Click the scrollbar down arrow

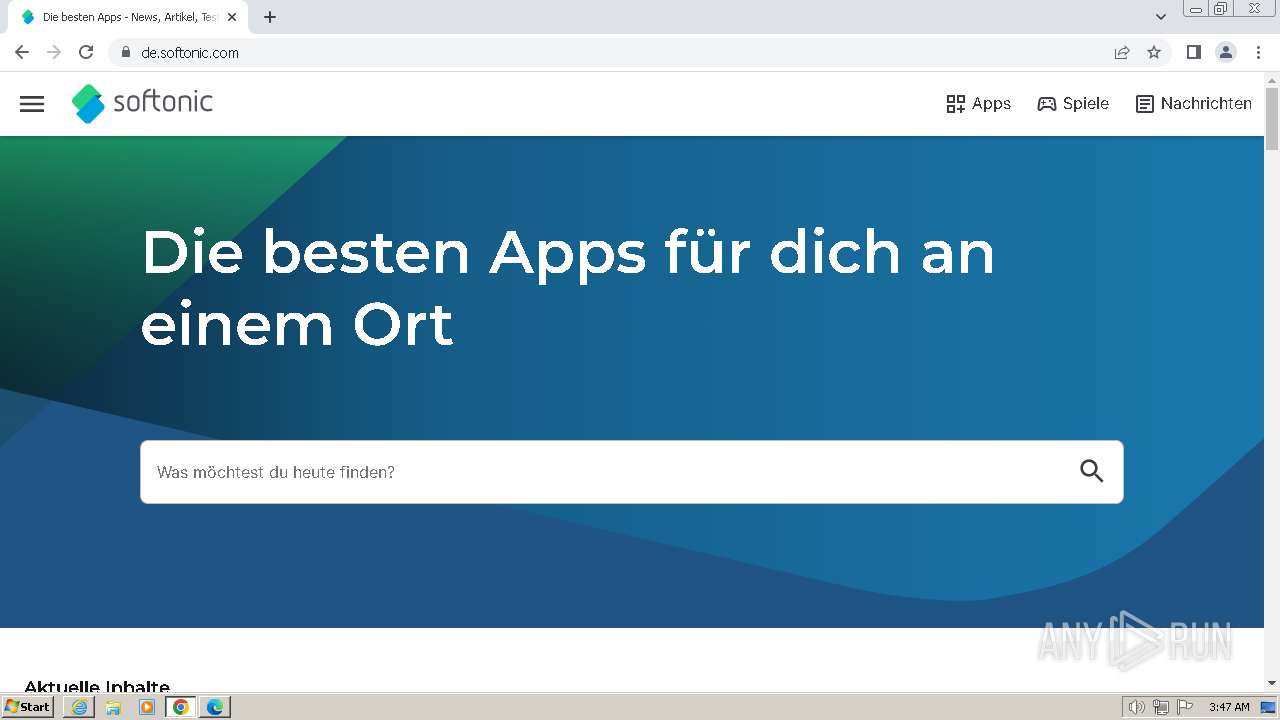point(1272,683)
